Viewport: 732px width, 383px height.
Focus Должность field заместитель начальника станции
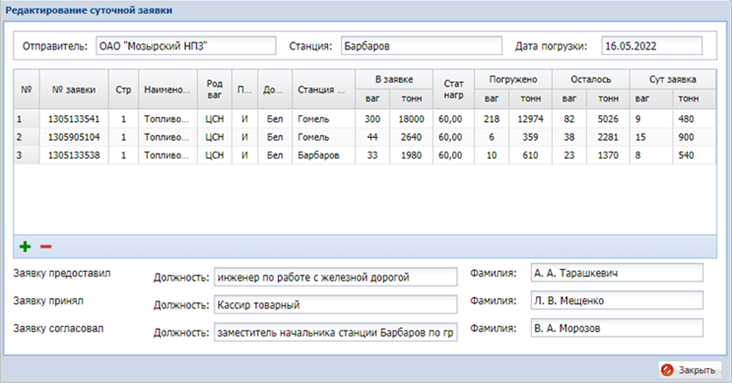pos(336,333)
